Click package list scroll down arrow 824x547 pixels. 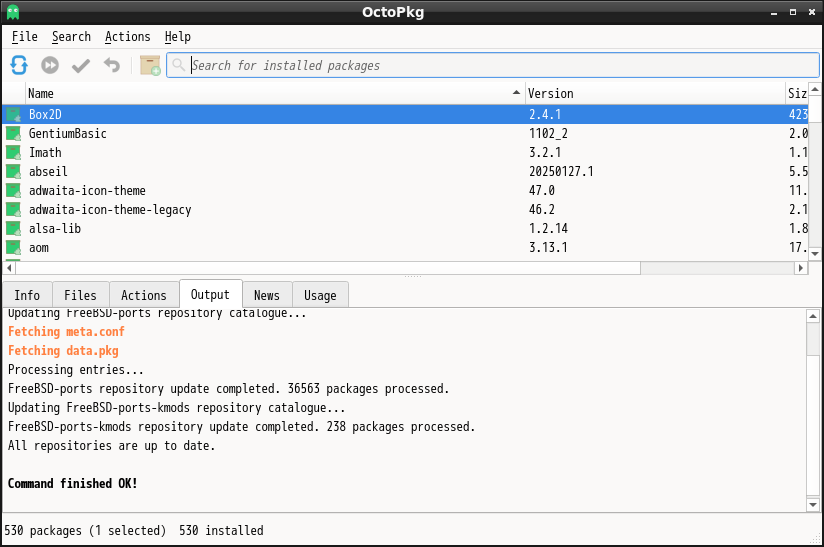[x=815, y=253]
